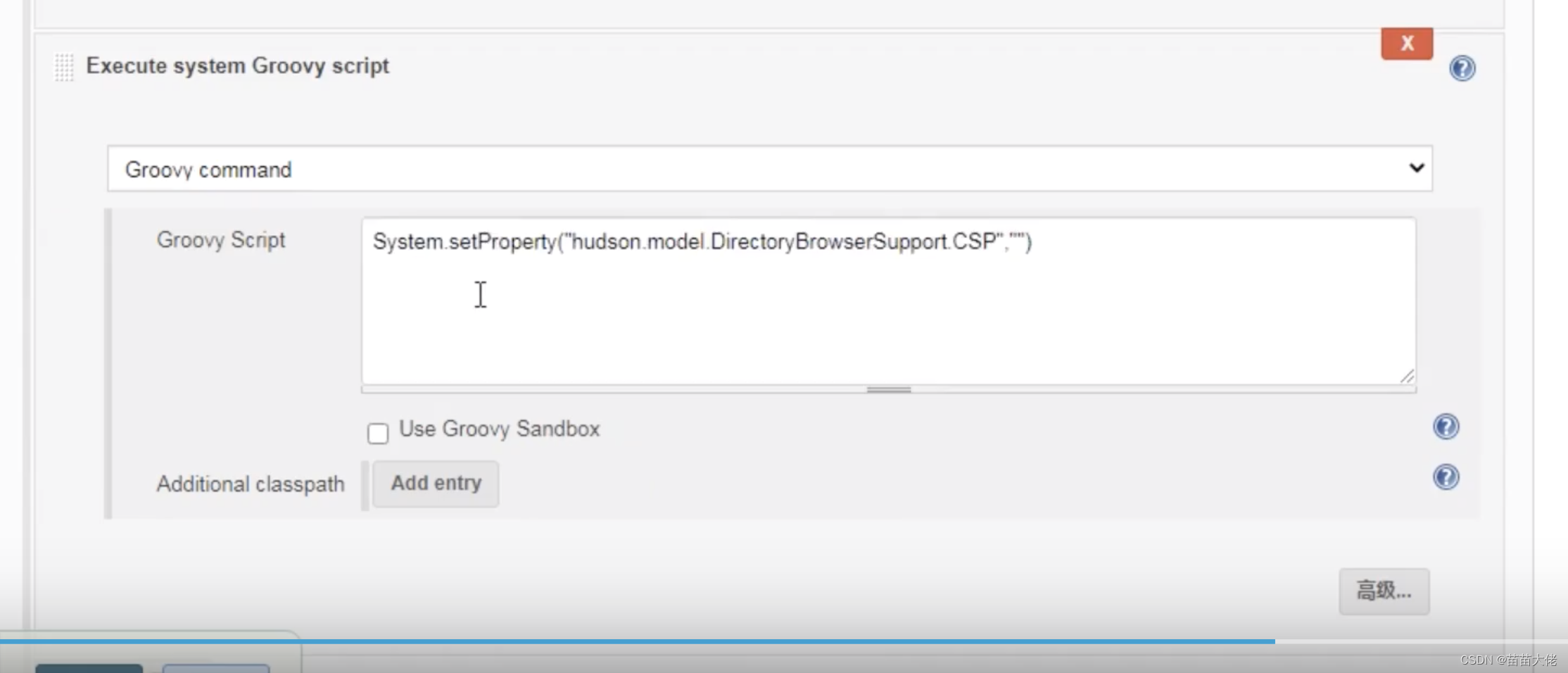This screenshot has width=1568, height=673.
Task: Click the Groovy Script label
Action: pos(221,240)
